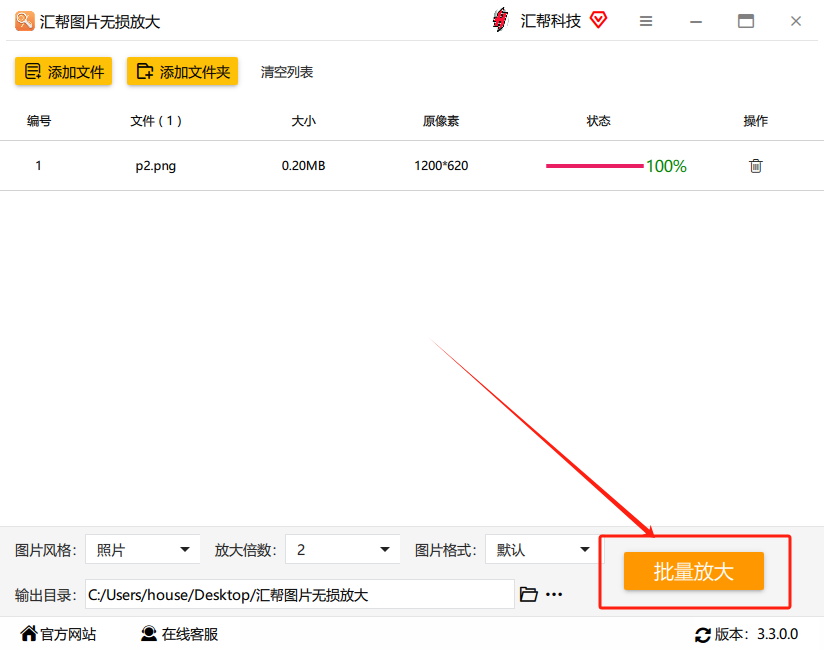Click the 编号 column header

[x=39, y=121]
